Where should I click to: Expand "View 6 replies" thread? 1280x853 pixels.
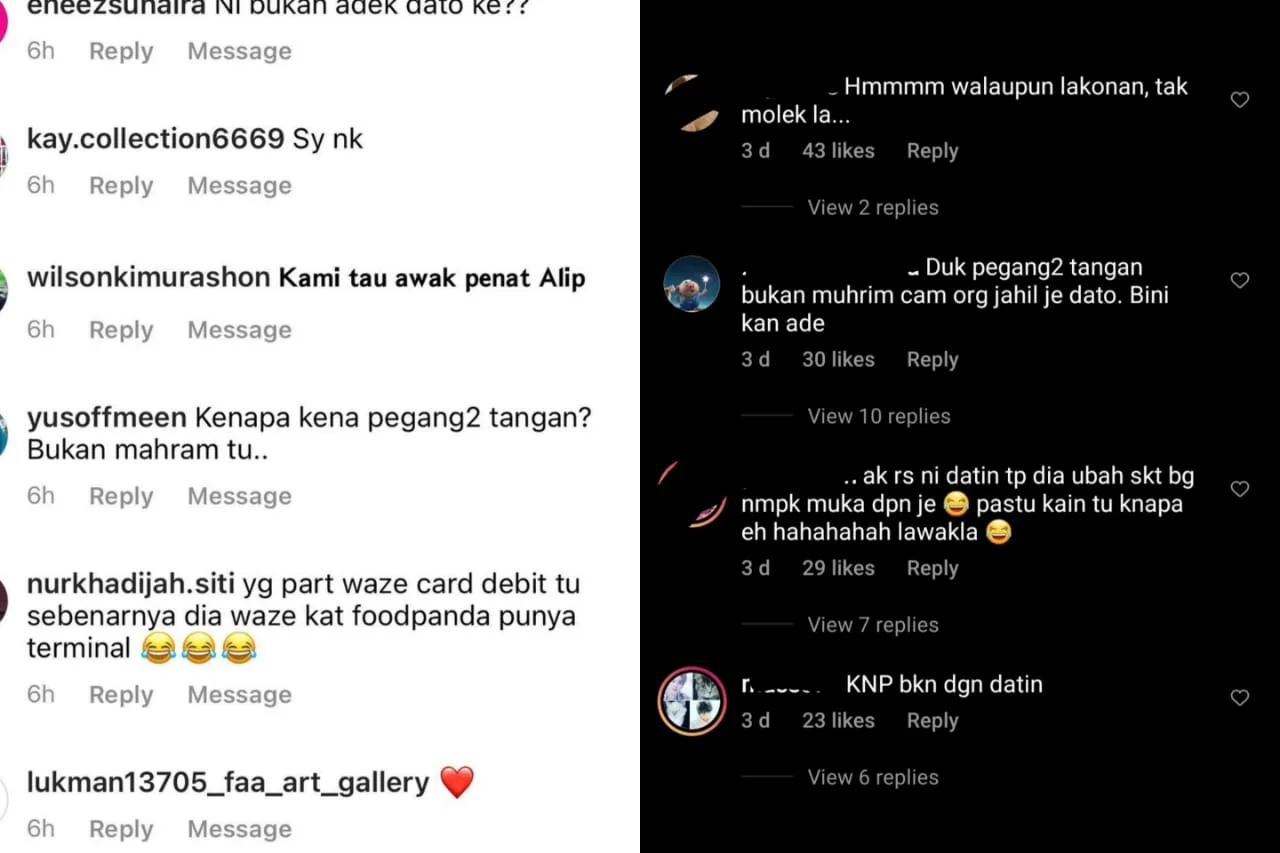pyautogui.click(x=873, y=777)
